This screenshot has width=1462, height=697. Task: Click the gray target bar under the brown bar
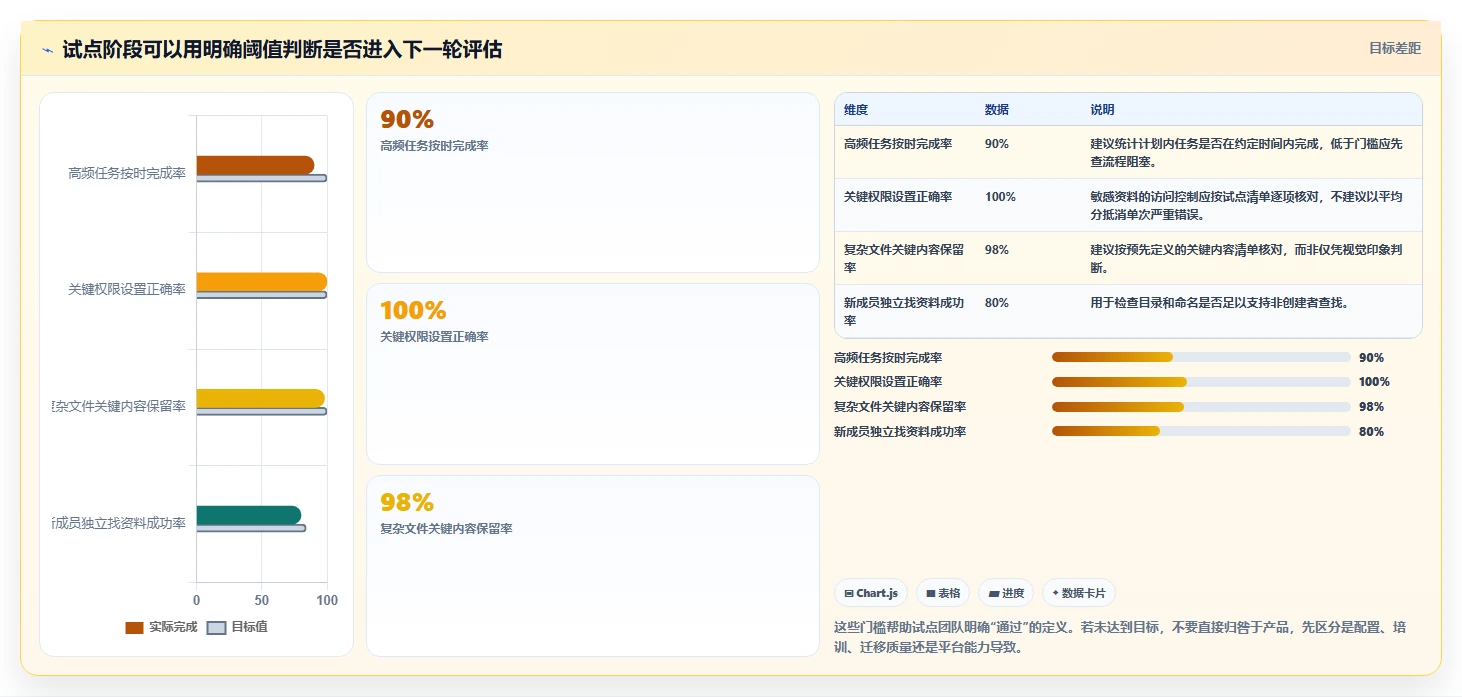point(261,178)
